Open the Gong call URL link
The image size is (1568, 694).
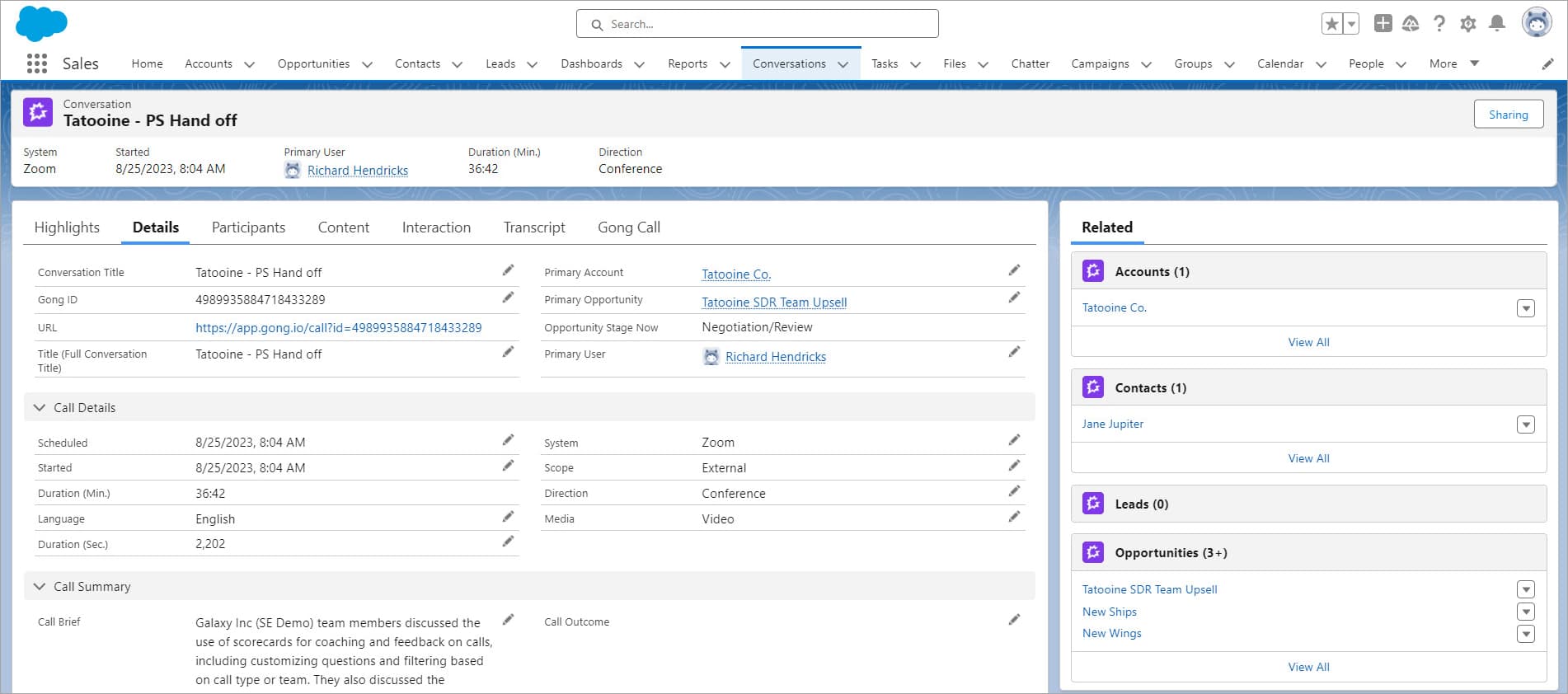coord(338,328)
